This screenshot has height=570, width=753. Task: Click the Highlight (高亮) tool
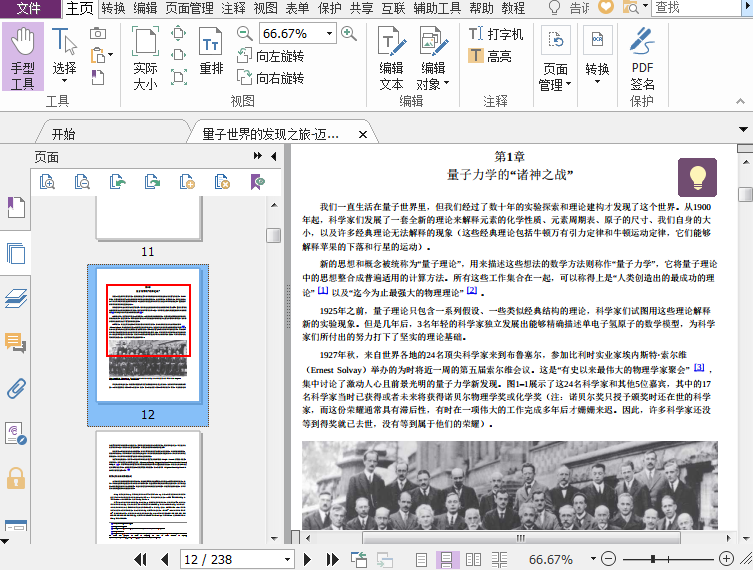coord(490,56)
